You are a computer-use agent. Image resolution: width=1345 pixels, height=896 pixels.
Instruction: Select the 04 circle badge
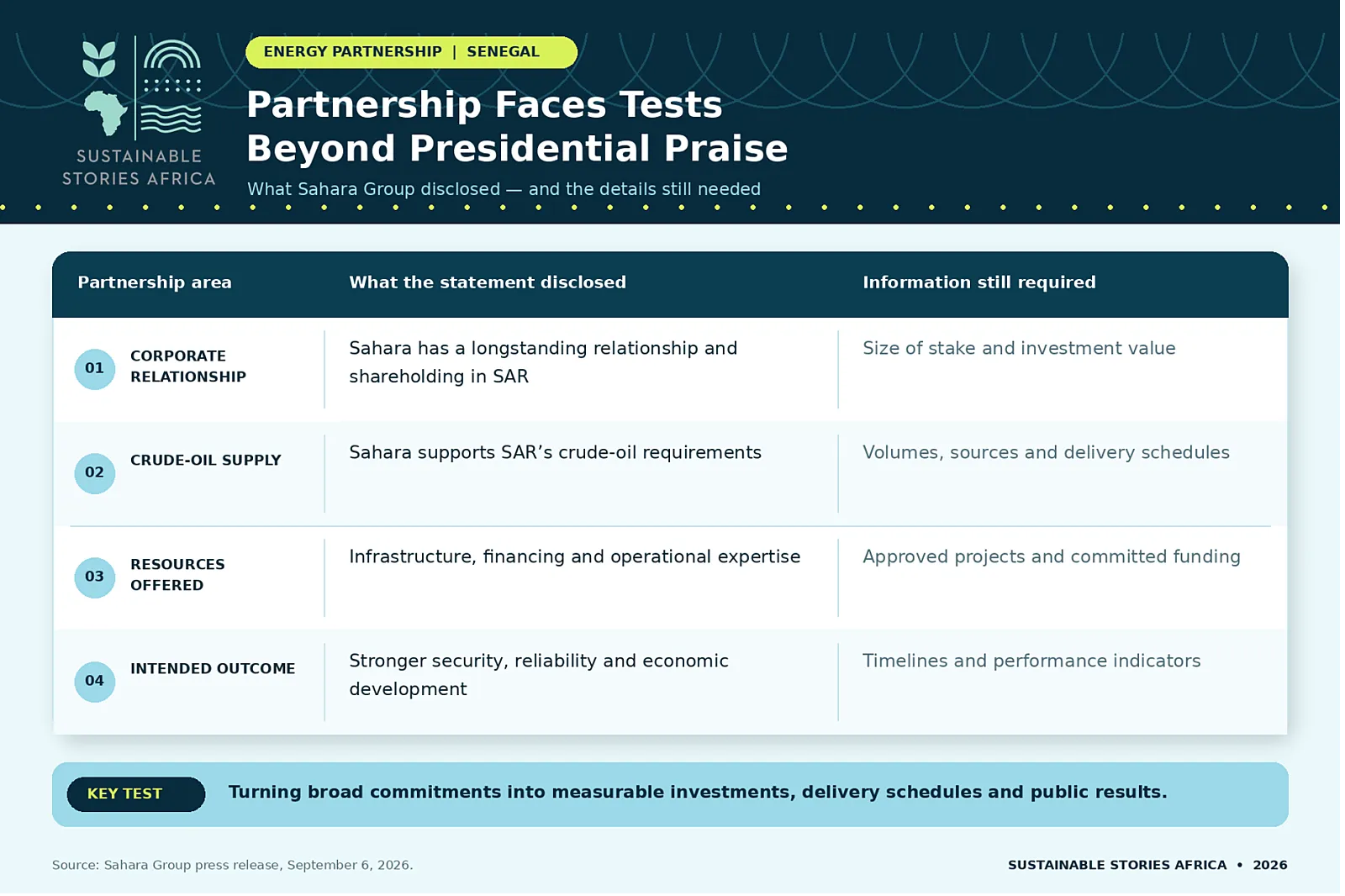[95, 682]
